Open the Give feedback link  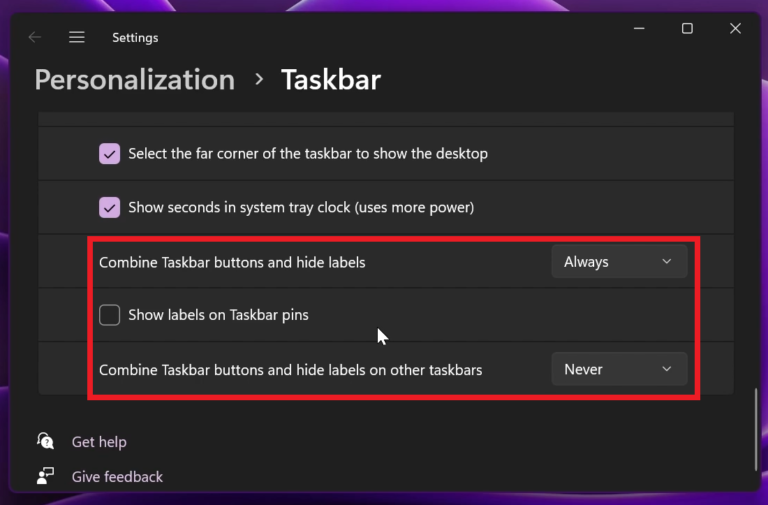(117, 477)
